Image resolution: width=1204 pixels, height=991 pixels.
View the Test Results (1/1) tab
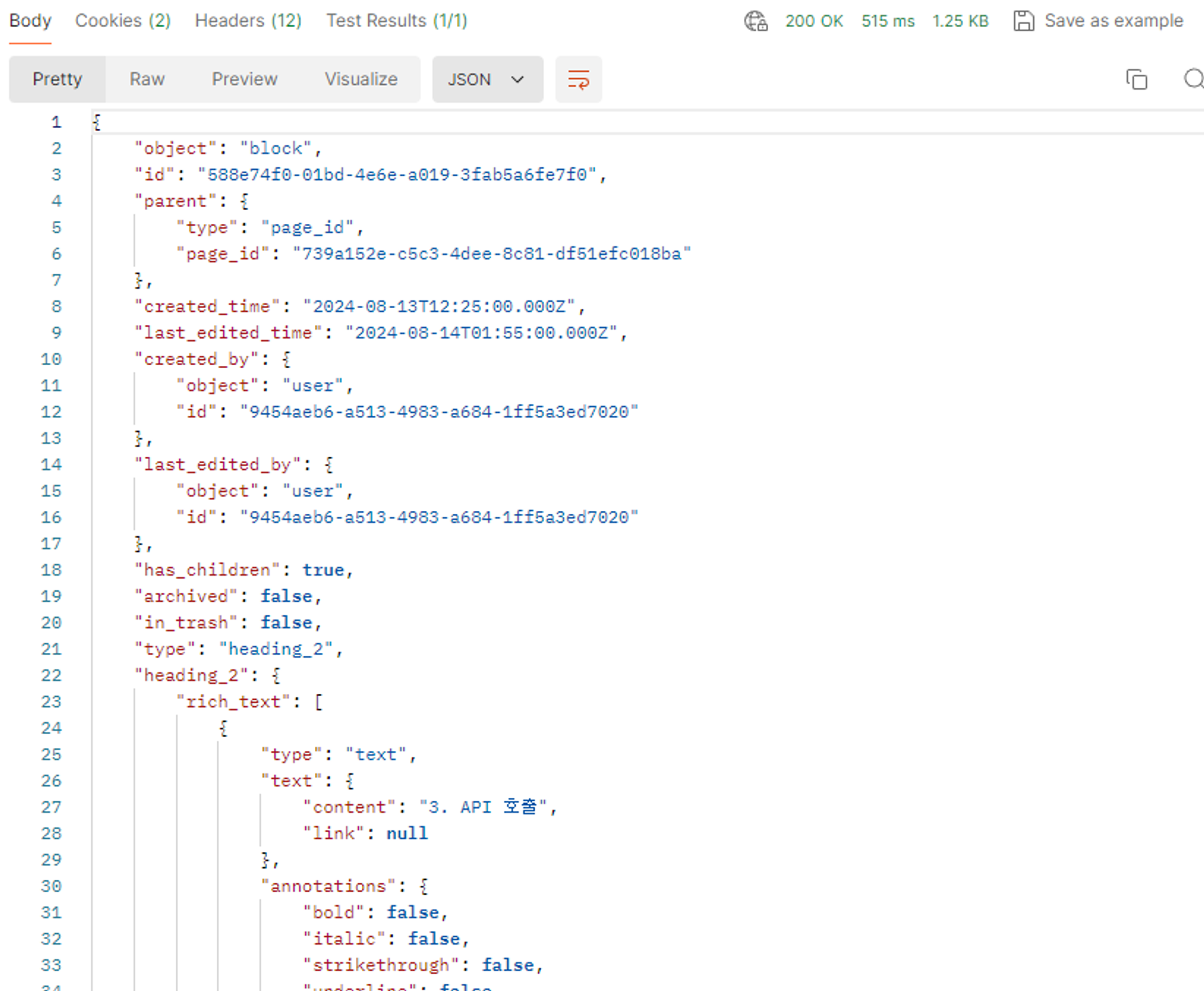397,21
